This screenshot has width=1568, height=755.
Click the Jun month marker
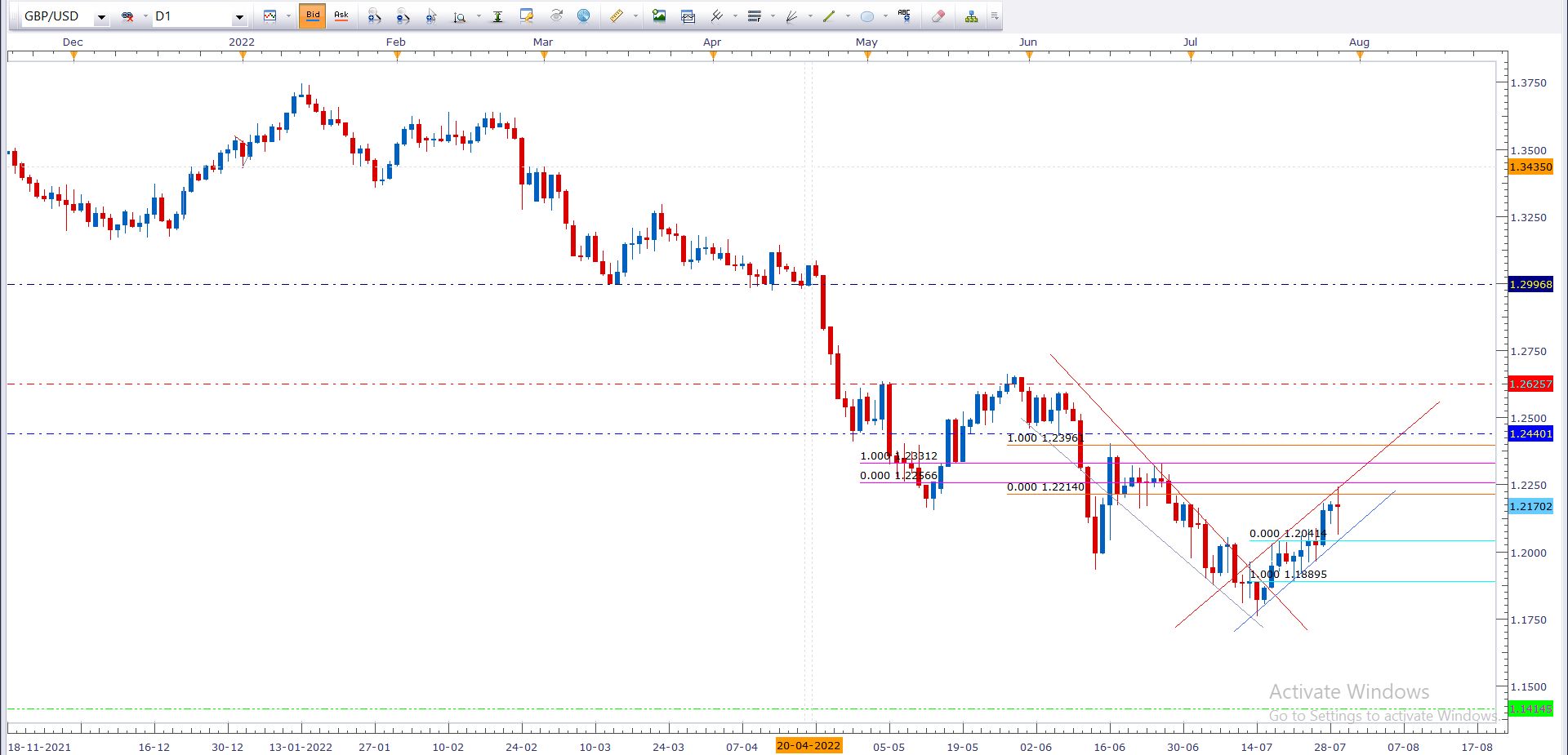point(1028,42)
